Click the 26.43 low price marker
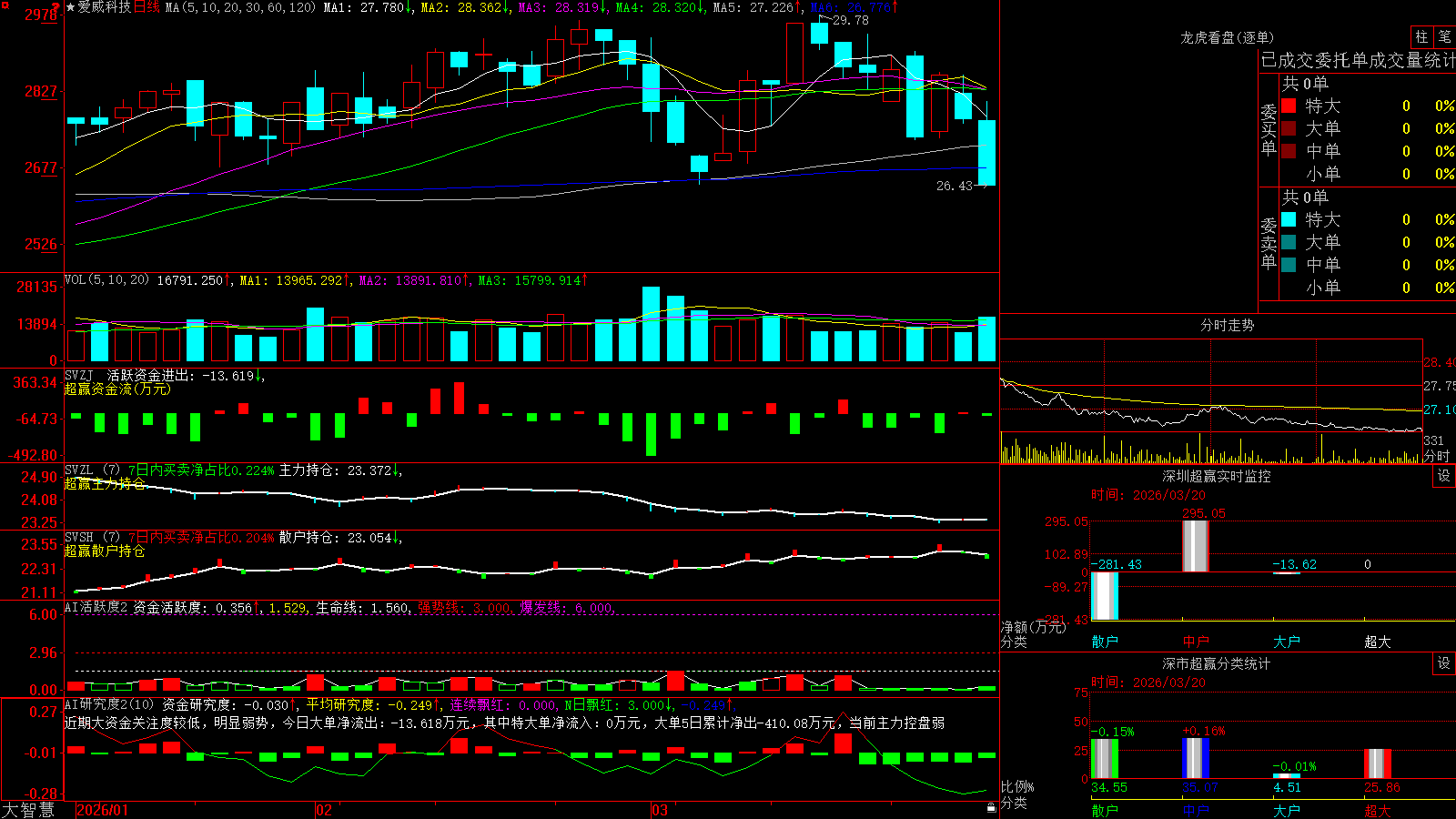This screenshot has height=819, width=1456. [x=954, y=186]
